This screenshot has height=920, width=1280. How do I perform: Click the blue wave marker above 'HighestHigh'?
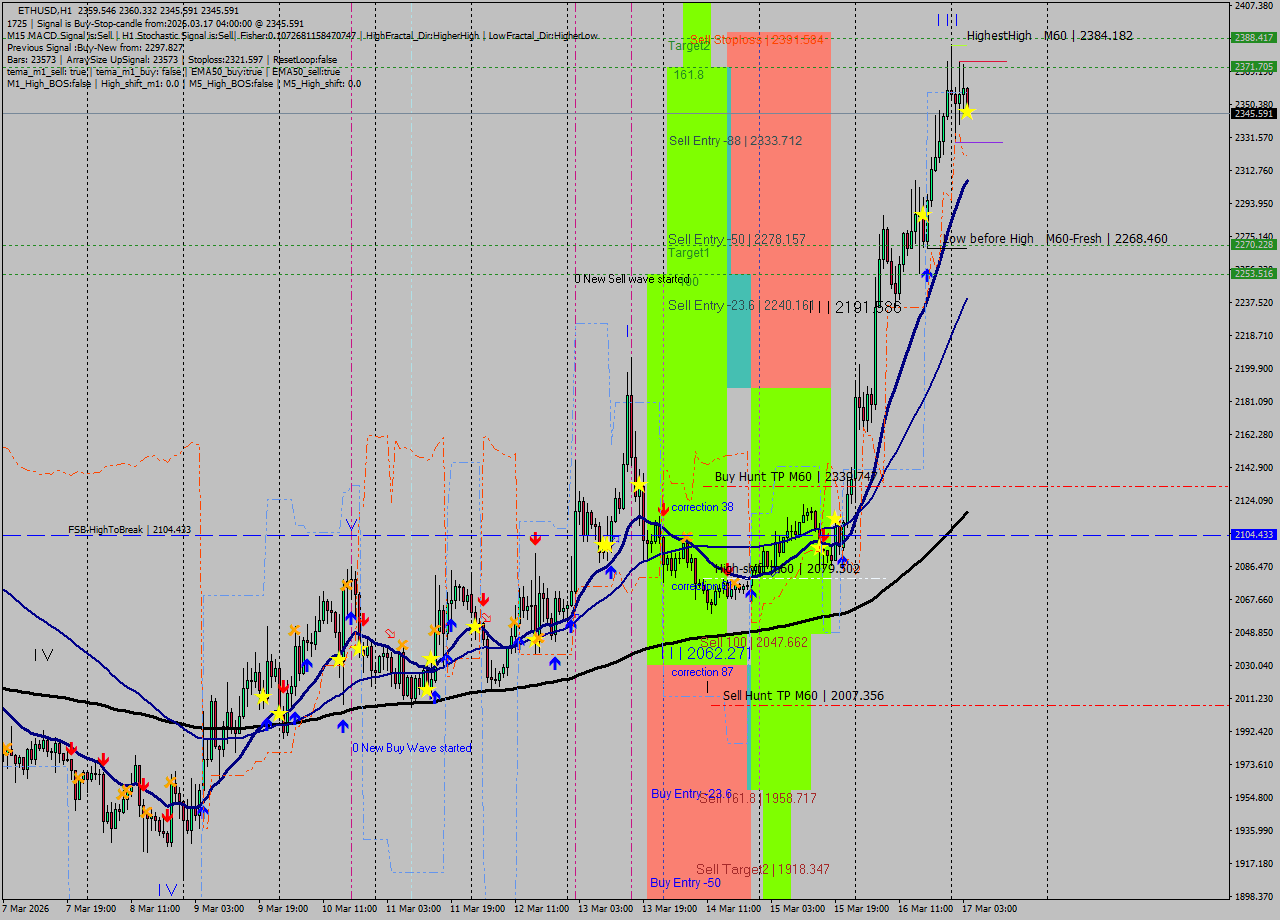click(x=947, y=20)
